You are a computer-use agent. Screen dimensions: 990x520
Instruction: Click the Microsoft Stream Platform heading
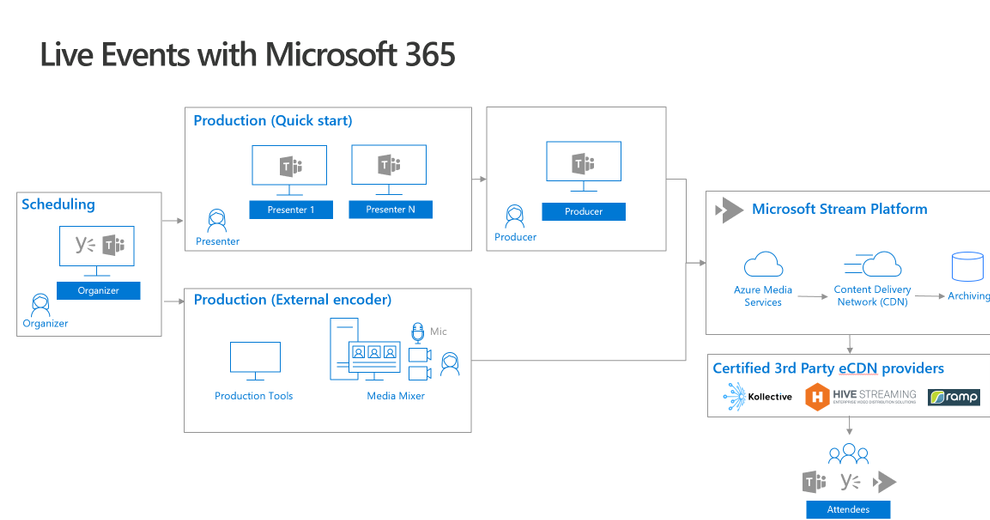coord(840,209)
